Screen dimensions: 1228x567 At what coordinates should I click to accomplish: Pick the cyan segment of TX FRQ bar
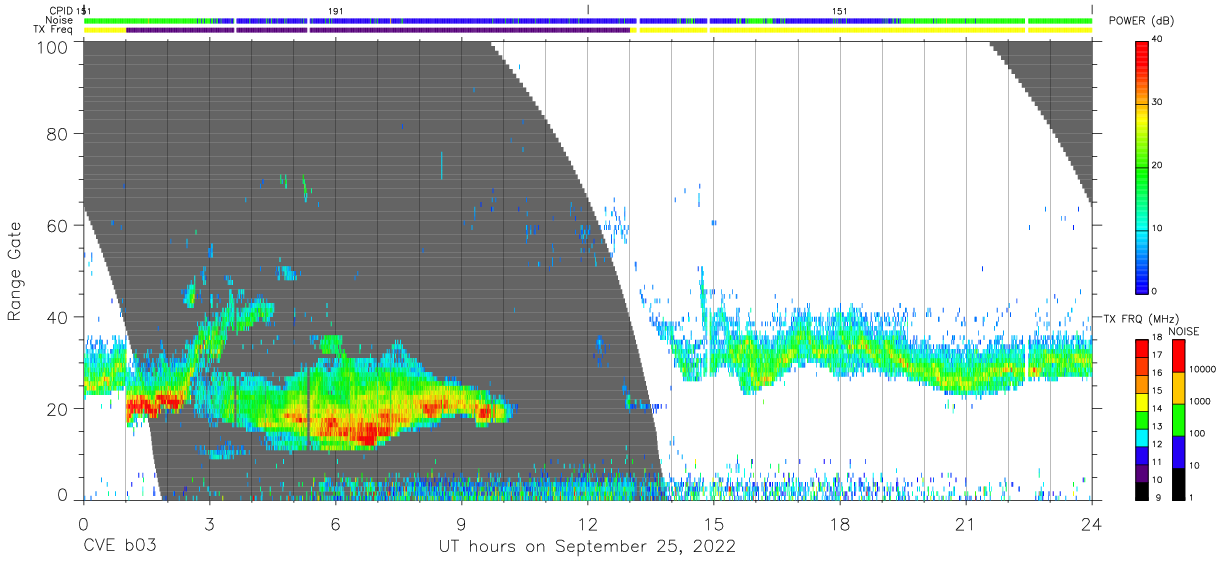[1142, 438]
